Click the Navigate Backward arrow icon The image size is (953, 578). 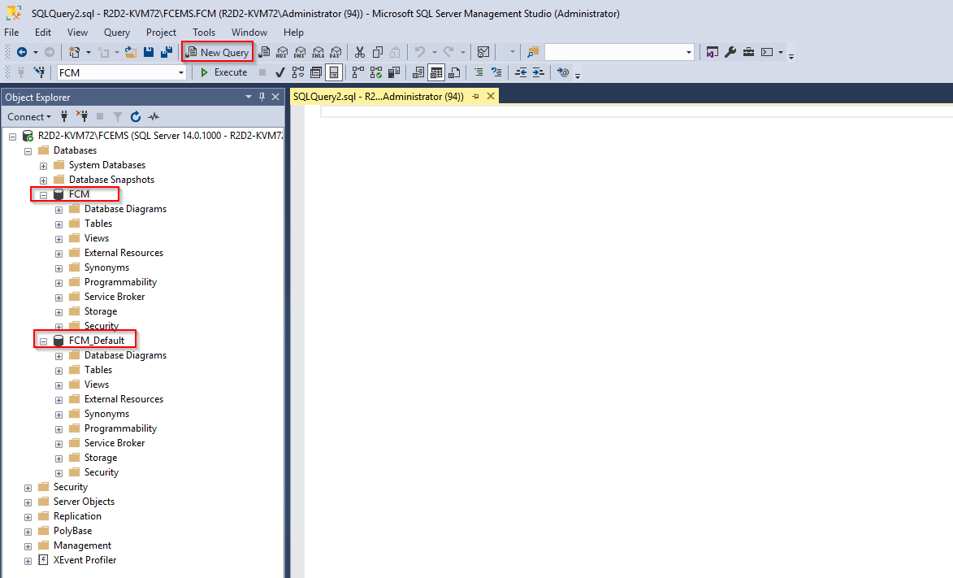pos(22,52)
